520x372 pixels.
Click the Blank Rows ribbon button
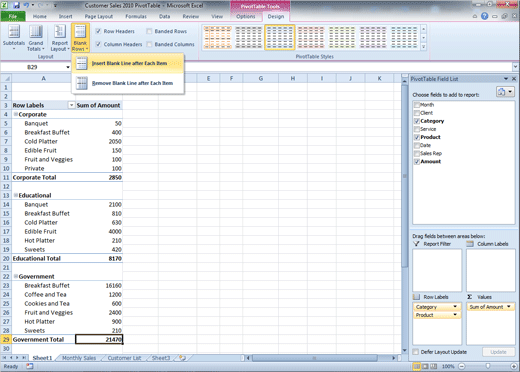[x=80, y=38]
